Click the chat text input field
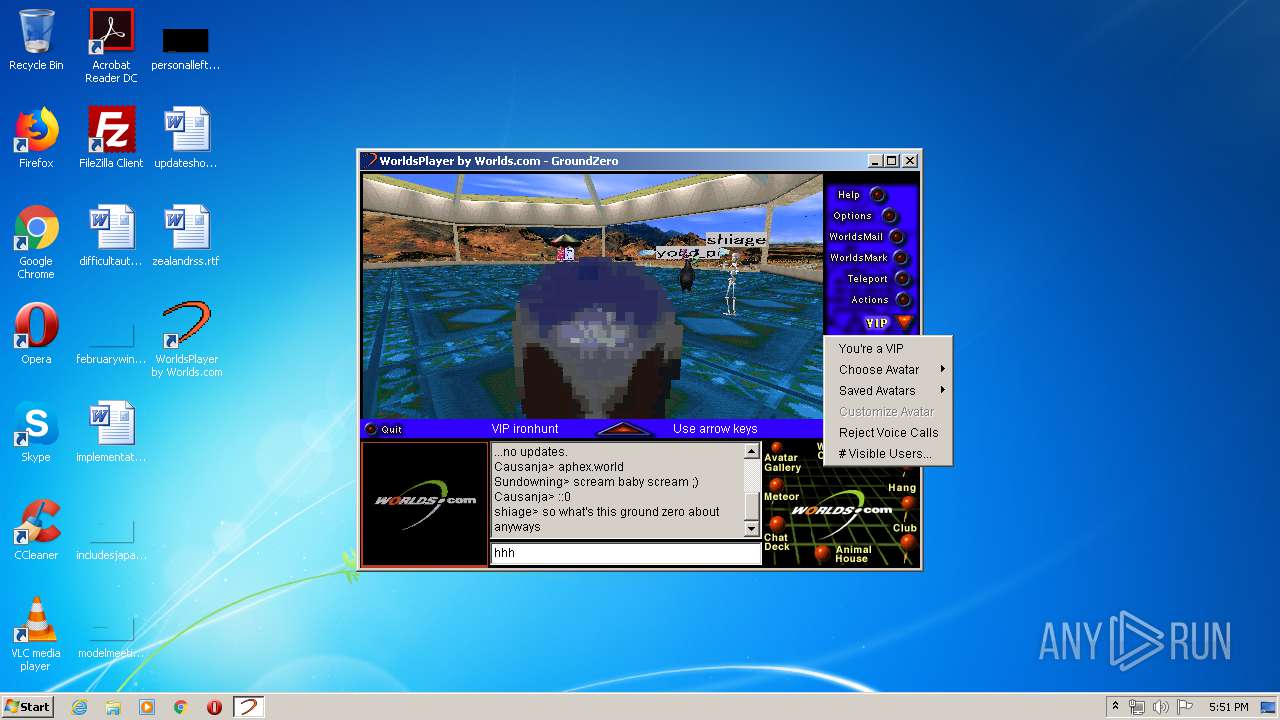 (x=626, y=553)
